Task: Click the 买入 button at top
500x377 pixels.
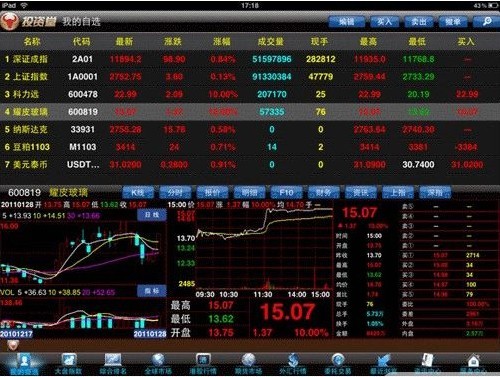Action: (x=384, y=22)
